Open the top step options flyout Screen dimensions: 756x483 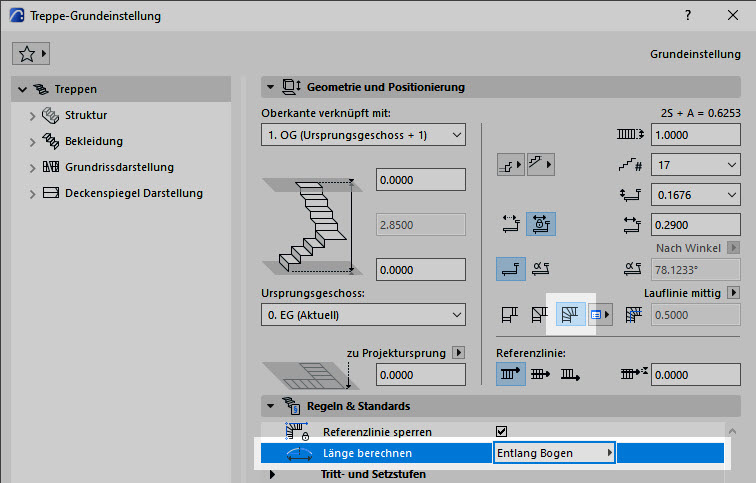pyautogui.click(x=540, y=165)
